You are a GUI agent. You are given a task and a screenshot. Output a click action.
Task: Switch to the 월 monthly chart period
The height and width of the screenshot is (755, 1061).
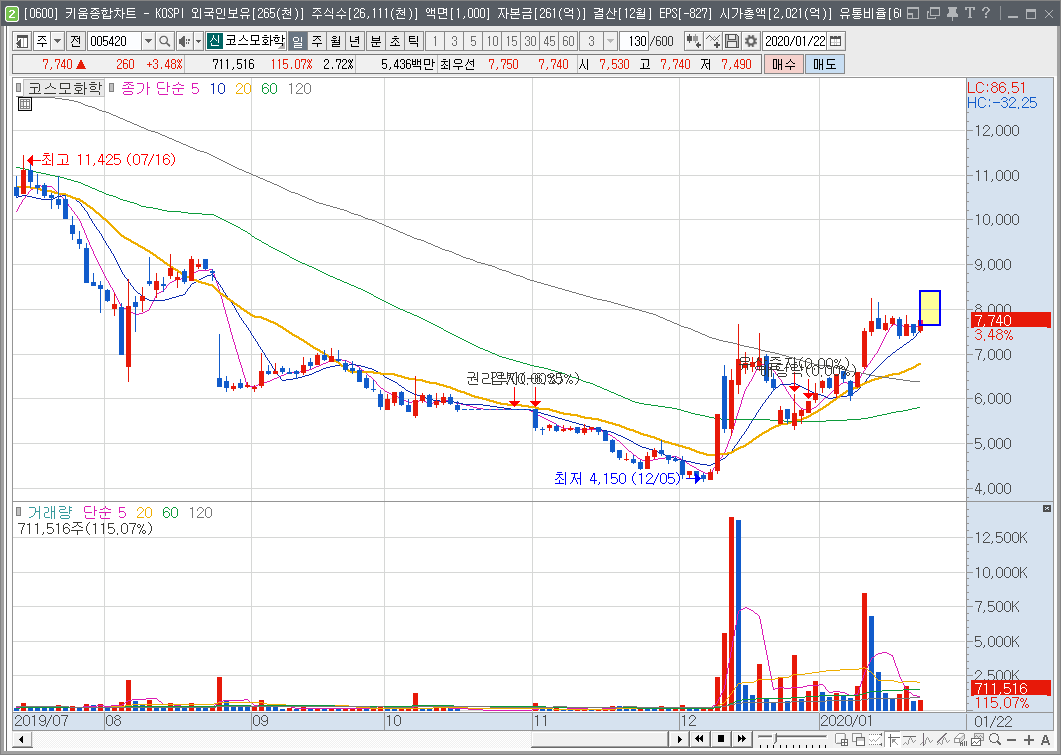336,41
